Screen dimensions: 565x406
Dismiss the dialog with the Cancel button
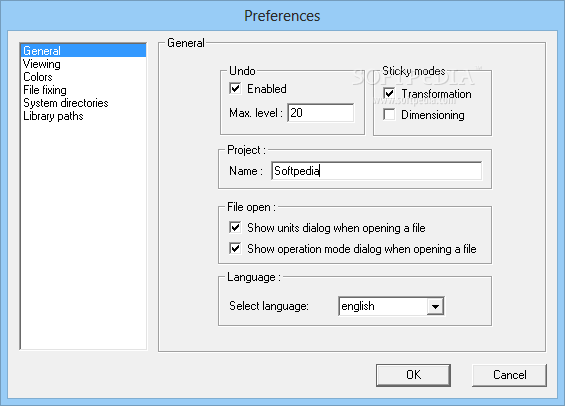tap(510, 375)
